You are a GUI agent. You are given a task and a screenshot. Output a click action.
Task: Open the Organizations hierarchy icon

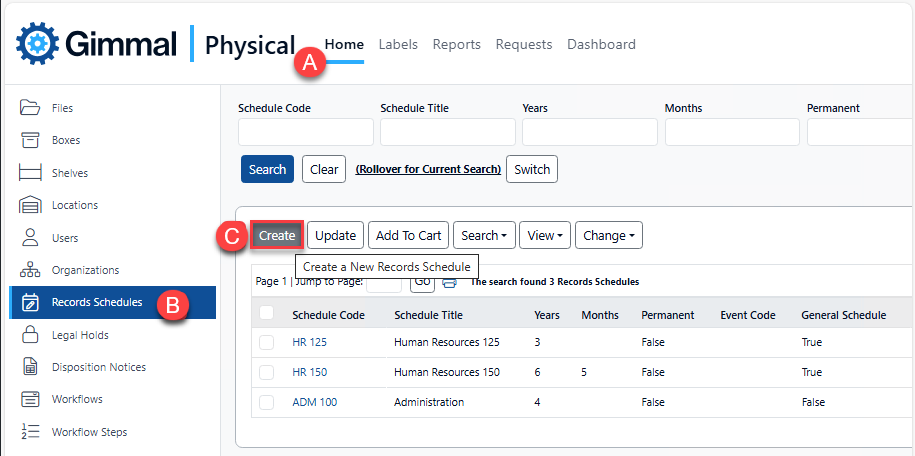point(30,270)
